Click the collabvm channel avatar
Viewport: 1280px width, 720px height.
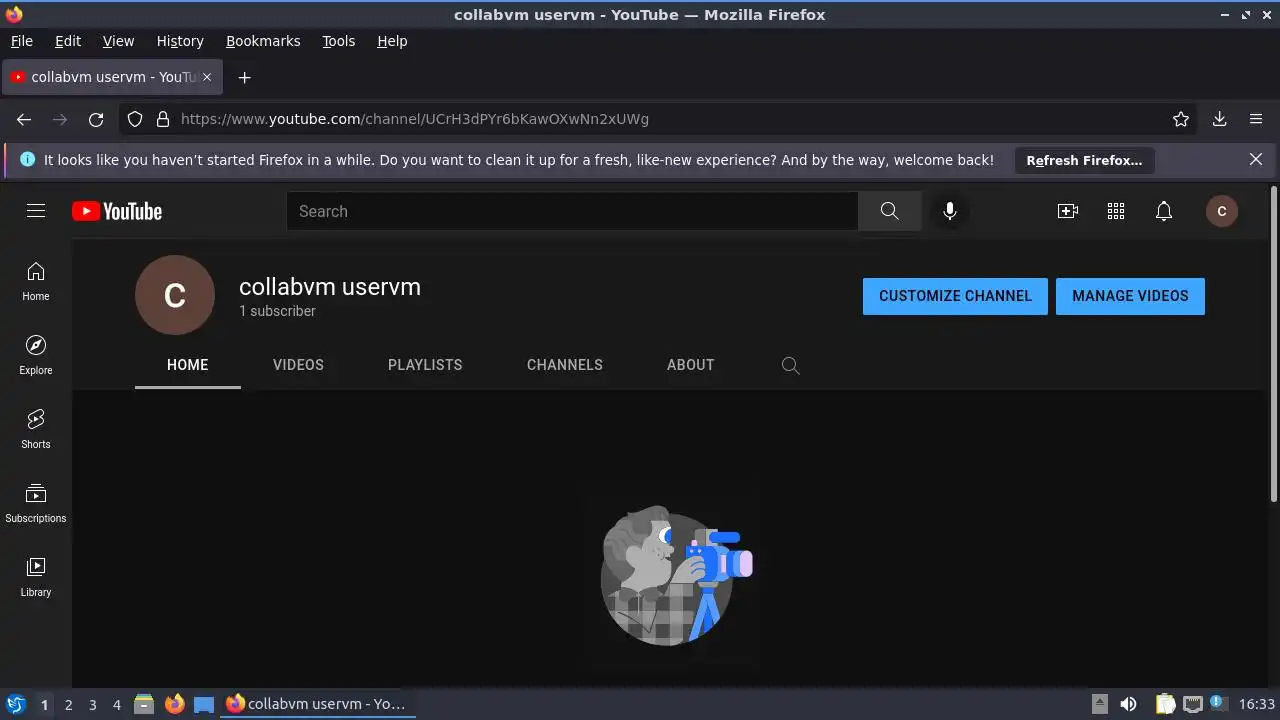pos(175,295)
